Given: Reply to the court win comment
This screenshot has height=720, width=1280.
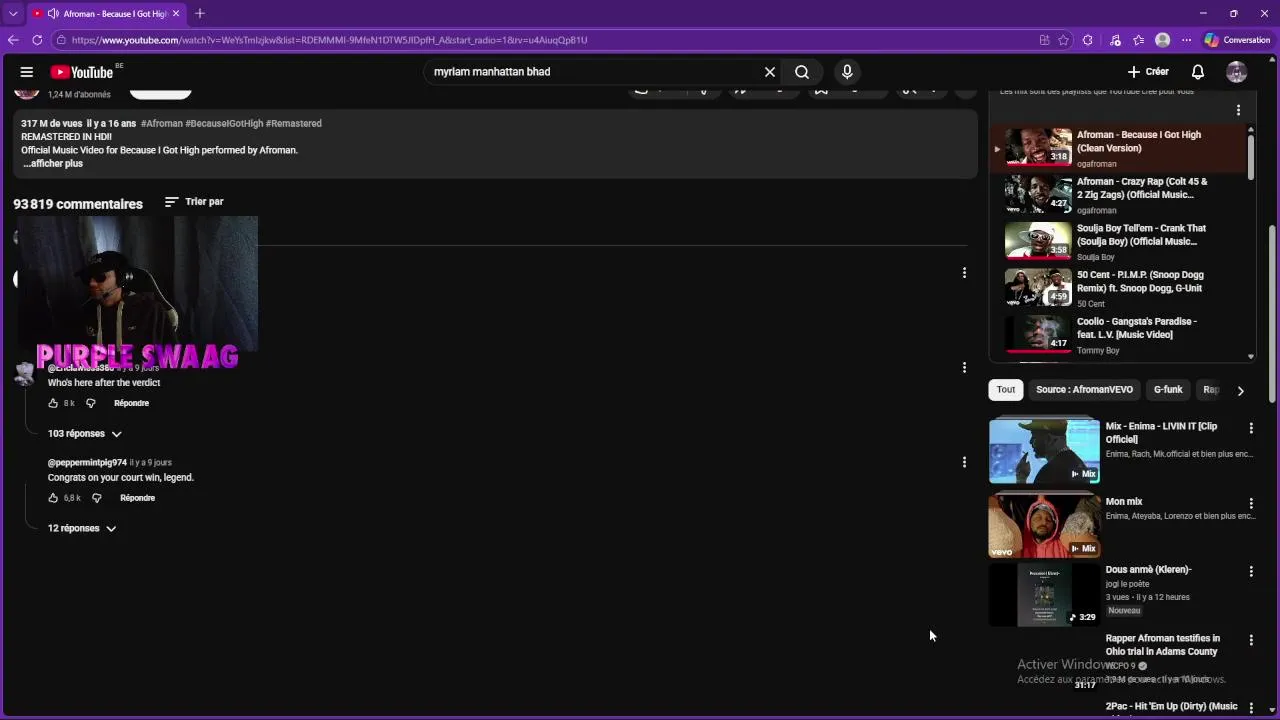Looking at the screenshot, I should click(137, 498).
